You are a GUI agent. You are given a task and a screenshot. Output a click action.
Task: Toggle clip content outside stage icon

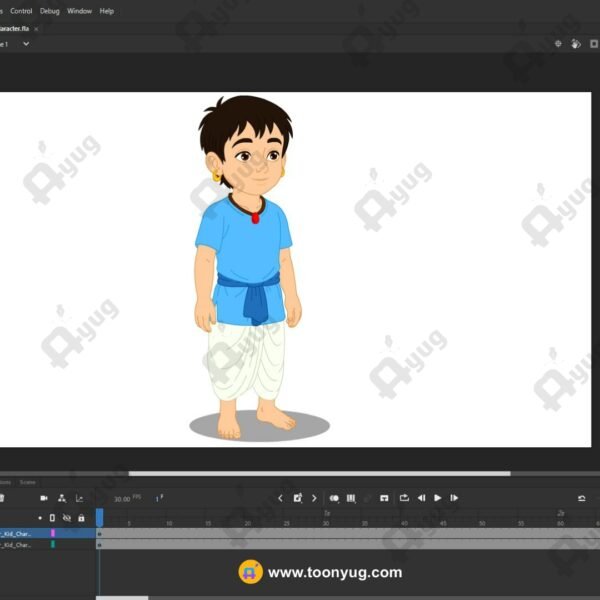click(x=594, y=44)
